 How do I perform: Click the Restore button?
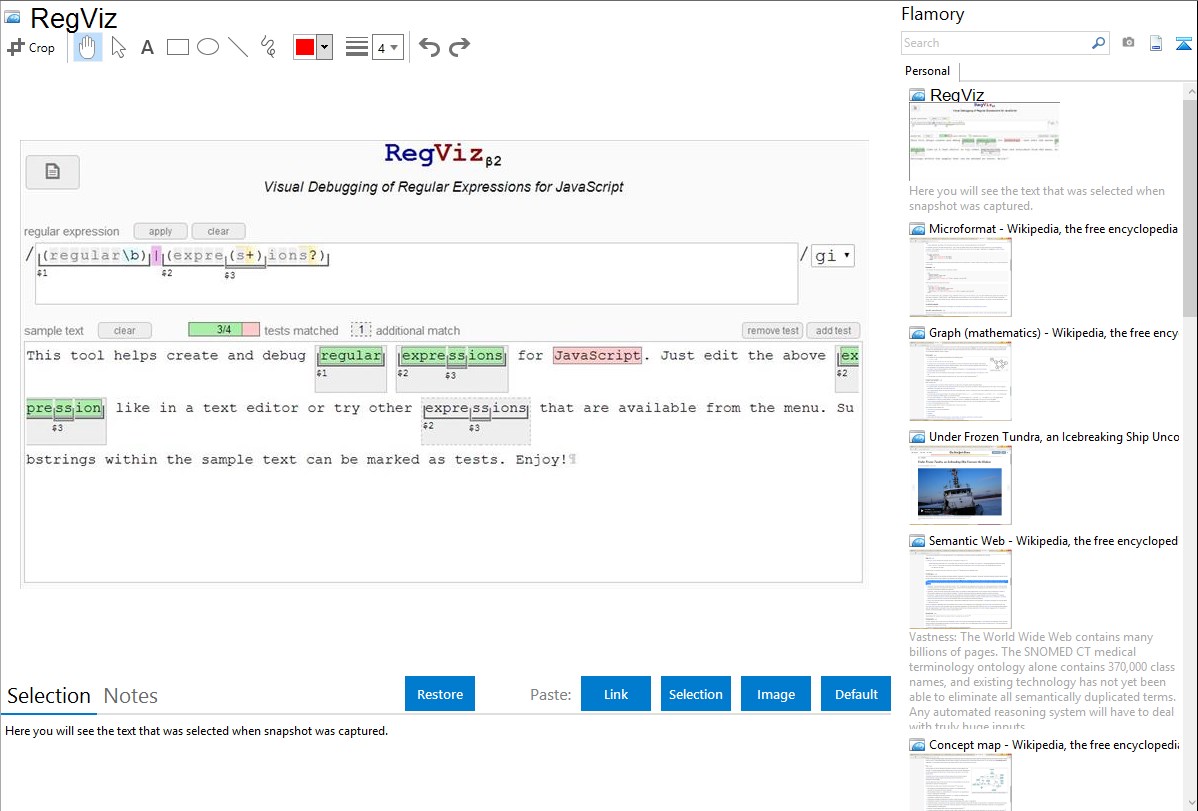440,694
